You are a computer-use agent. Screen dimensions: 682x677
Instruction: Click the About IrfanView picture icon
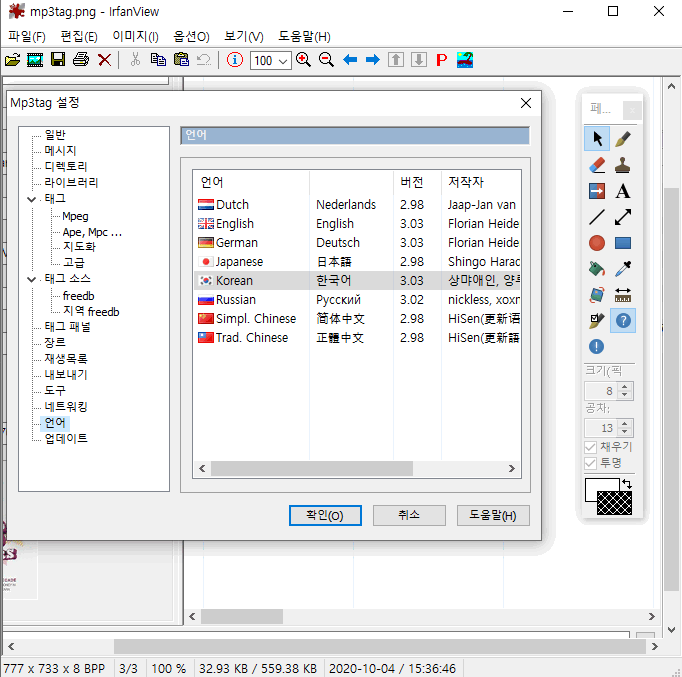click(x=465, y=60)
